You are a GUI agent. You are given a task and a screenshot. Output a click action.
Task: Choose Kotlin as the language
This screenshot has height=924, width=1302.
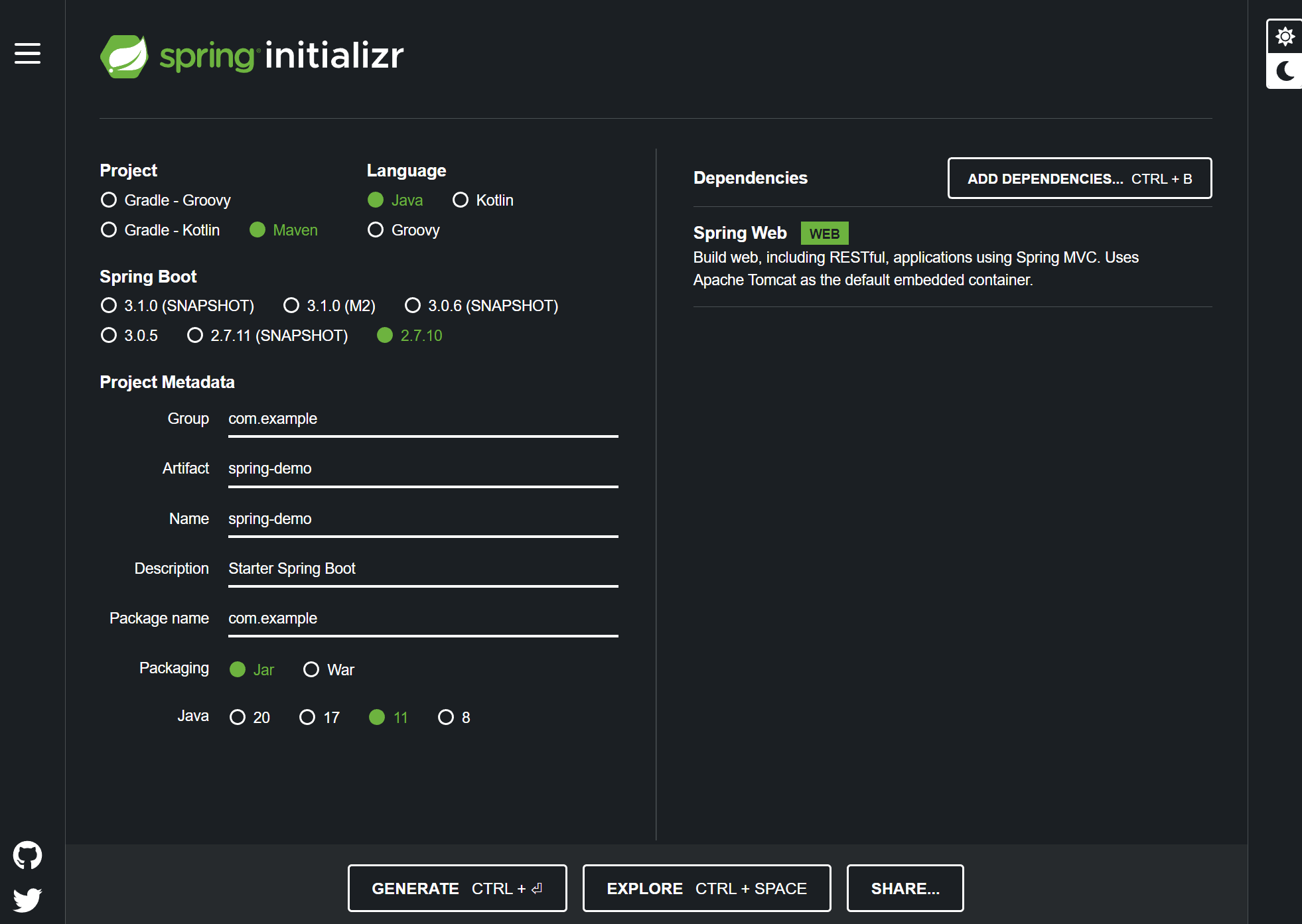coord(482,200)
